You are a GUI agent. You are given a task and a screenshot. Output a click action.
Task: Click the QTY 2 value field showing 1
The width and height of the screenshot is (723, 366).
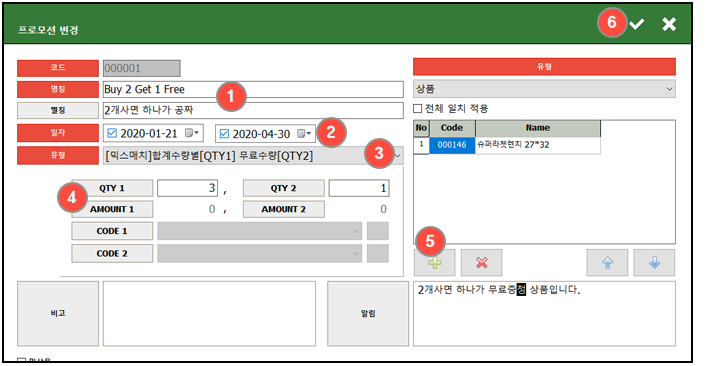[x=359, y=188]
